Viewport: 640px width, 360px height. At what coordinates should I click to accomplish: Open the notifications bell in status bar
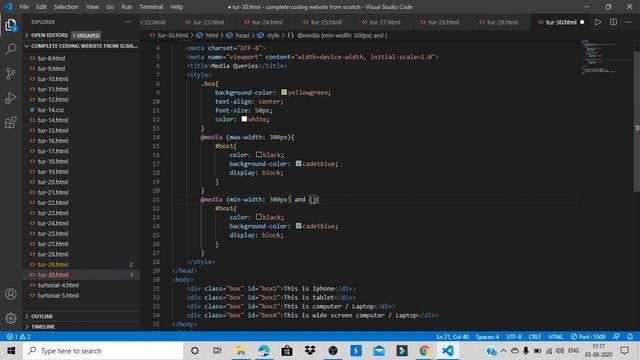coord(630,337)
